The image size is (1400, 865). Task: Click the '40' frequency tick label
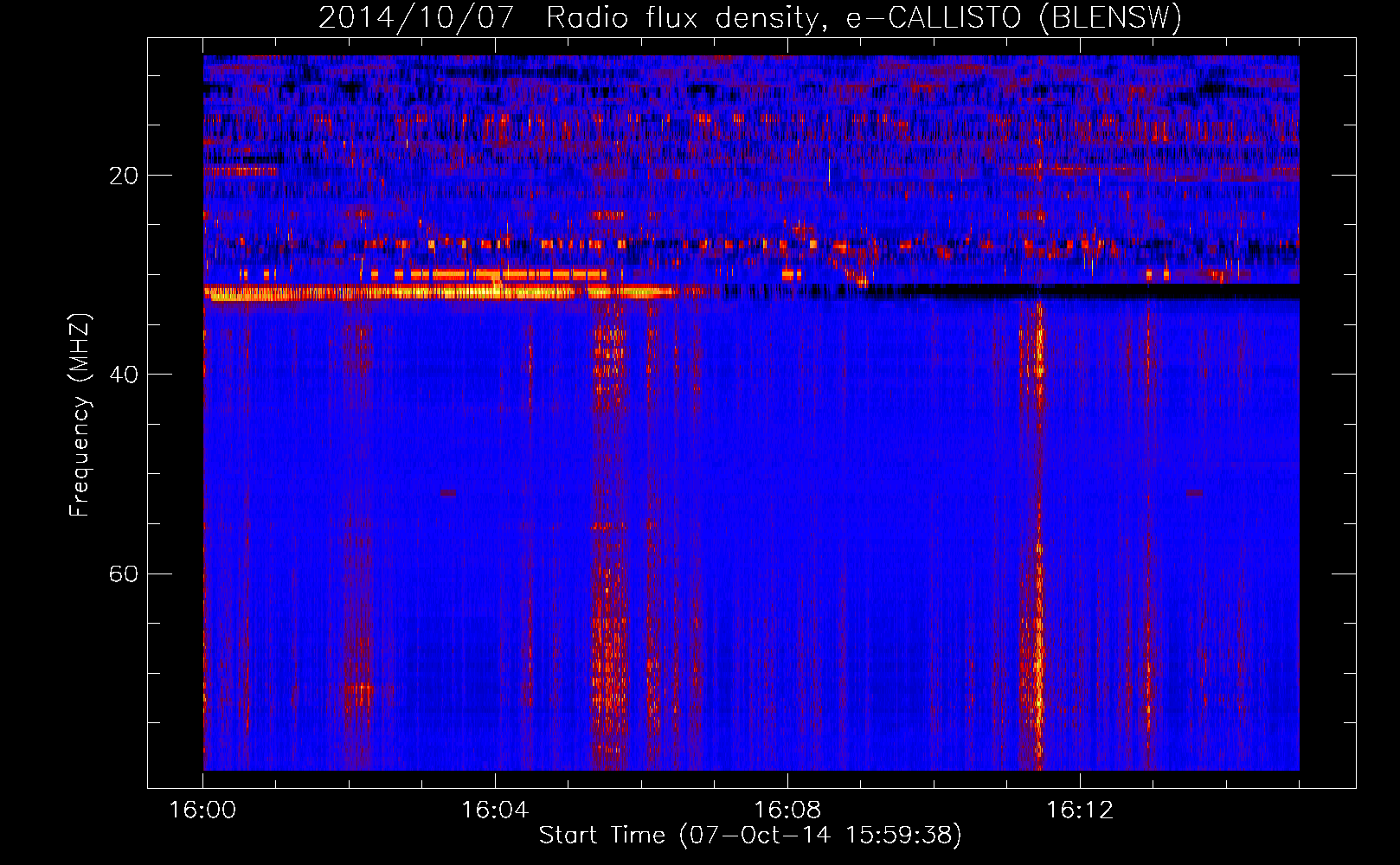(x=124, y=375)
